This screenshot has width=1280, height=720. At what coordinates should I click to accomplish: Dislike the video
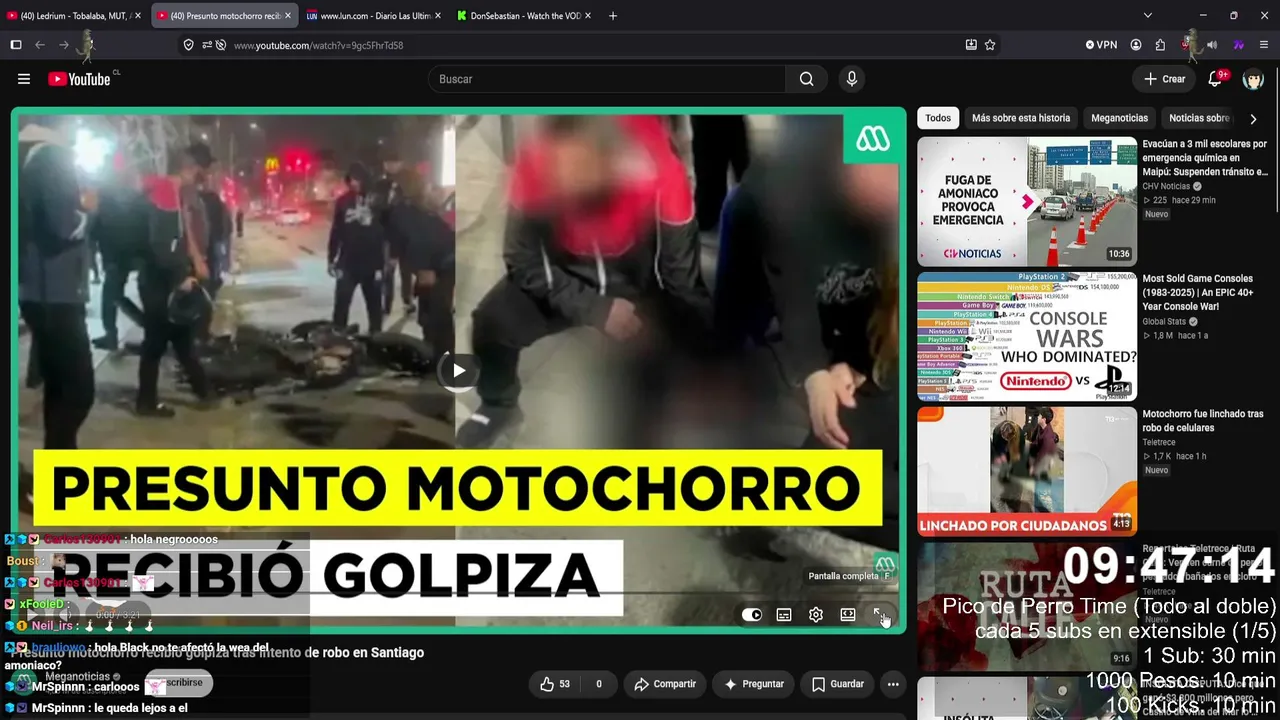tap(598, 684)
